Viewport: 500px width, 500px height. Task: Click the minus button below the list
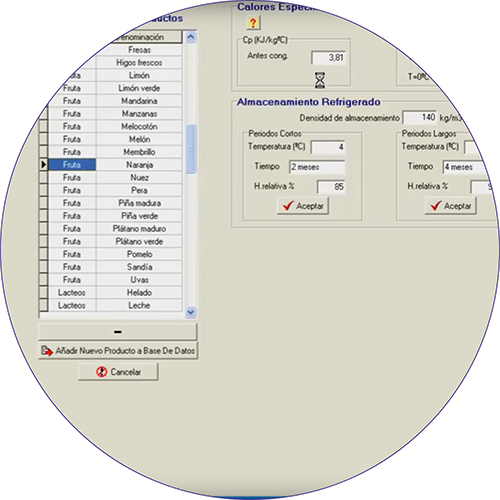point(118,332)
